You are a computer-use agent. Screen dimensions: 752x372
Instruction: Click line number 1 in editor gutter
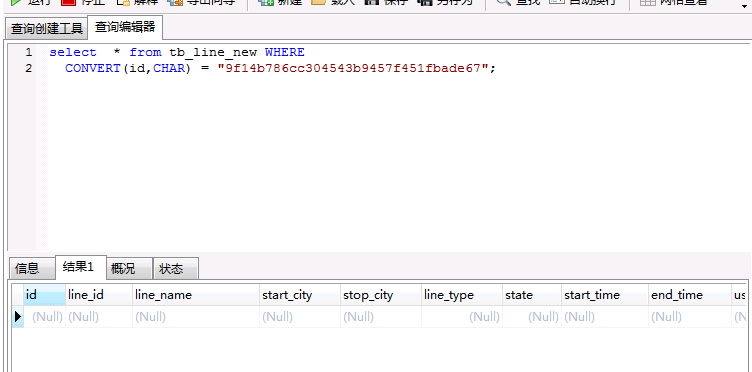(29, 52)
